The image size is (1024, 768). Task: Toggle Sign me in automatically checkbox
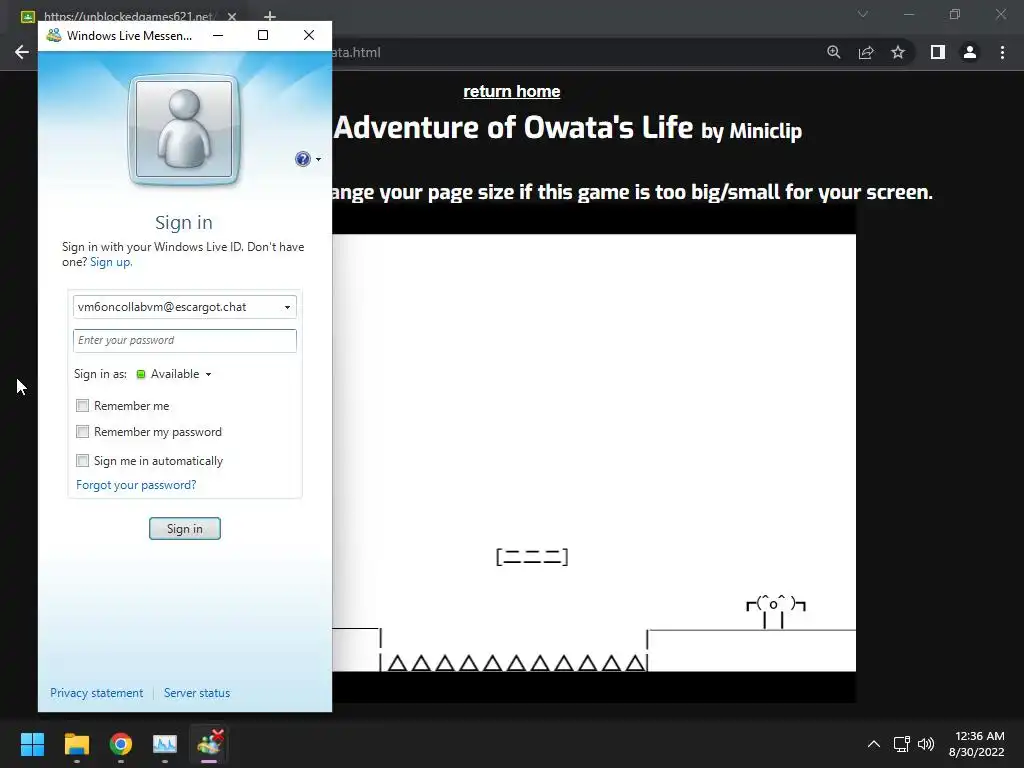tap(82, 460)
